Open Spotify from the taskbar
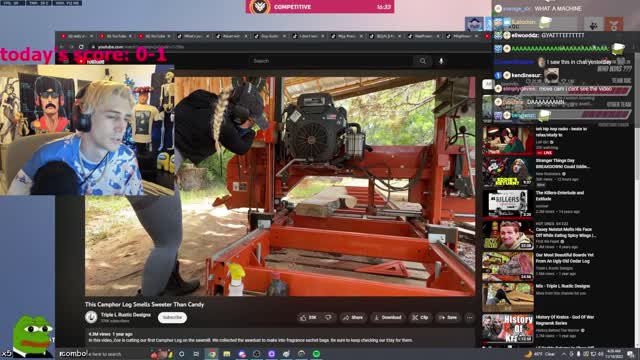640x360 pixels. click(316, 354)
